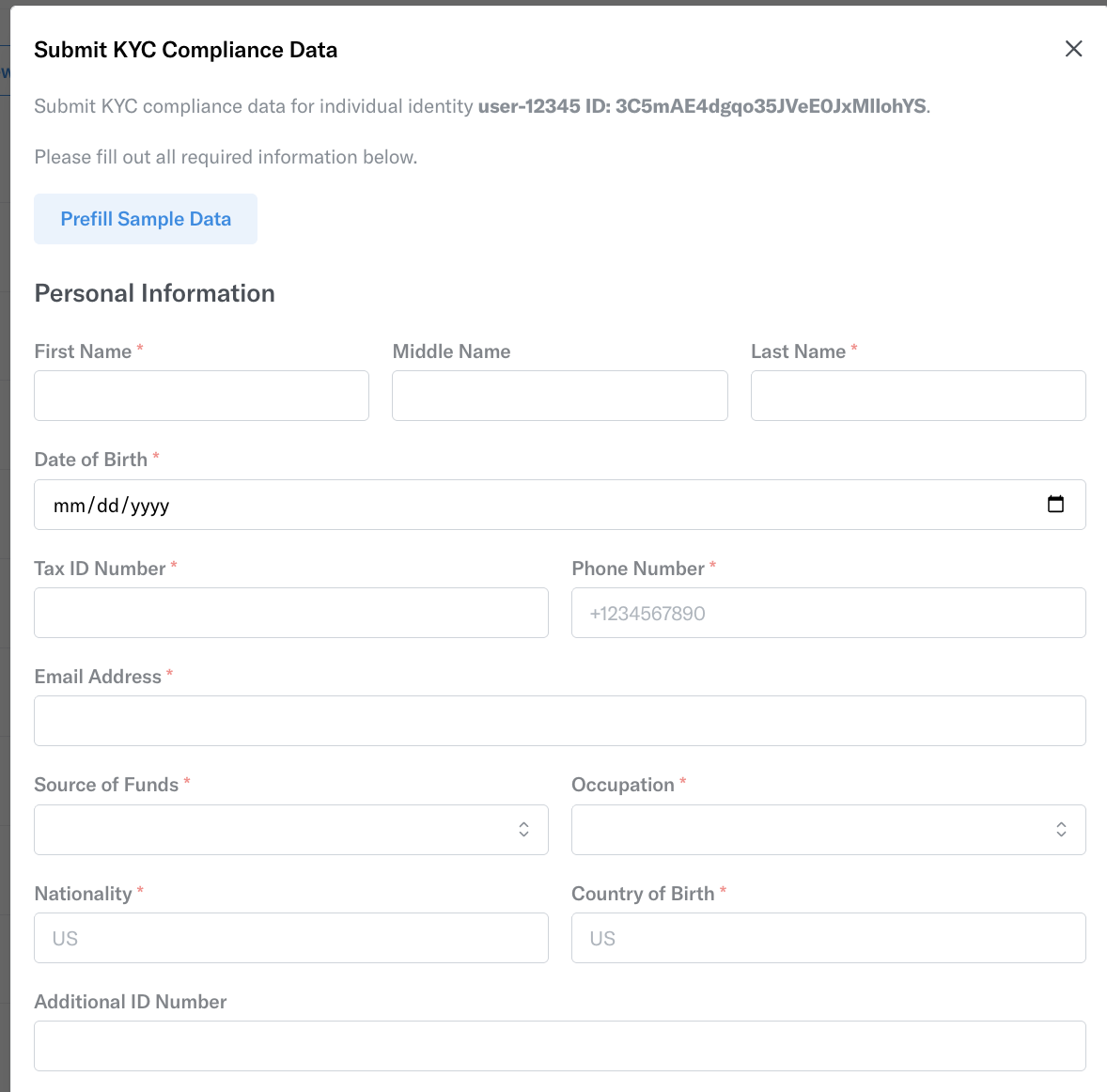Click the Source of Funds chevron arrows
Image resolution: width=1107 pixels, height=1092 pixels.
pos(523,830)
